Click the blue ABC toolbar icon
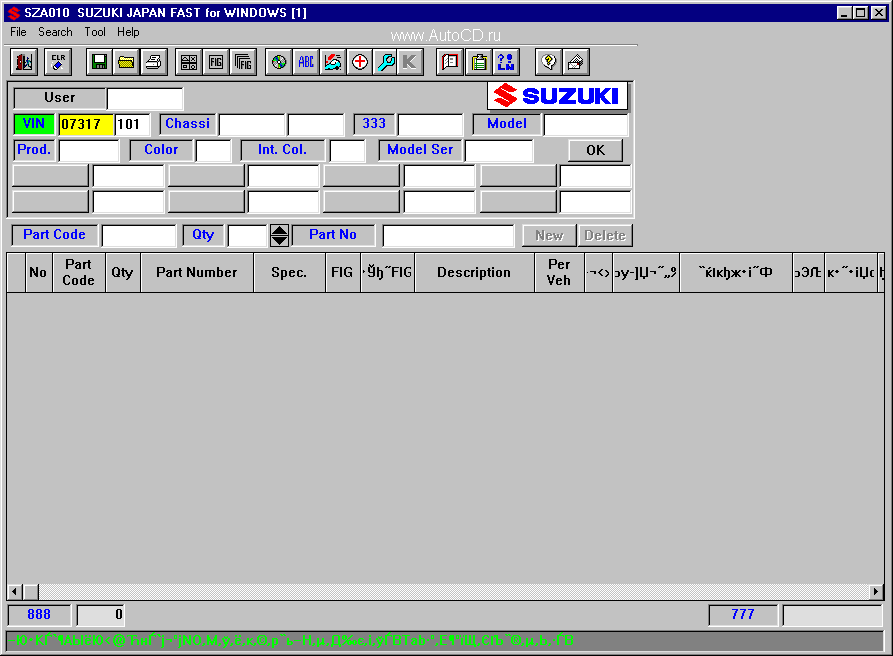893x656 pixels. [x=306, y=62]
